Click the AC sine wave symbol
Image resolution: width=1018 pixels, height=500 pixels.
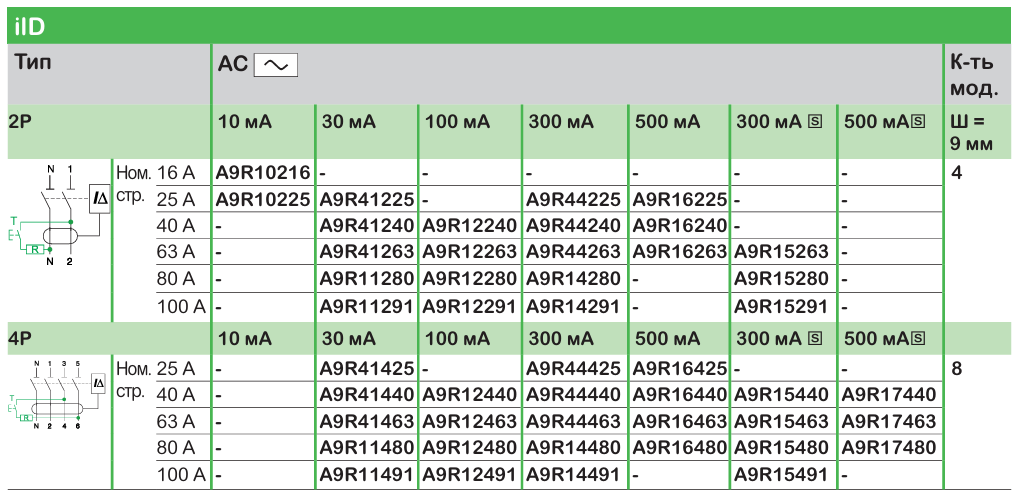276,65
